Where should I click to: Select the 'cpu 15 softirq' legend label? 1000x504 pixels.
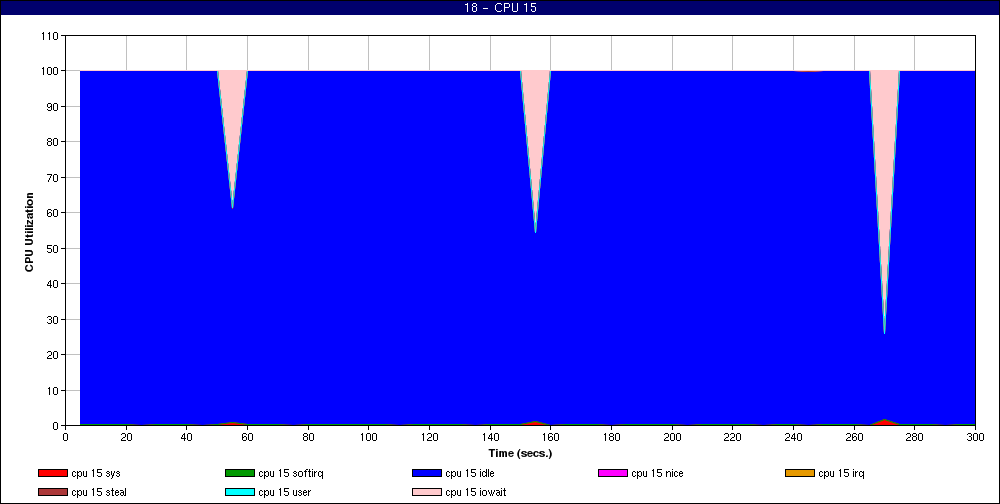tap(291, 473)
